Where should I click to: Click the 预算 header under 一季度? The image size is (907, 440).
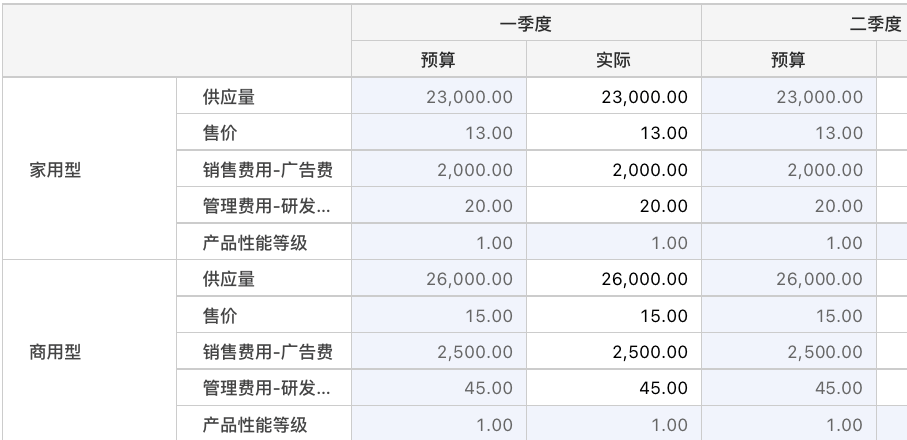click(x=438, y=60)
